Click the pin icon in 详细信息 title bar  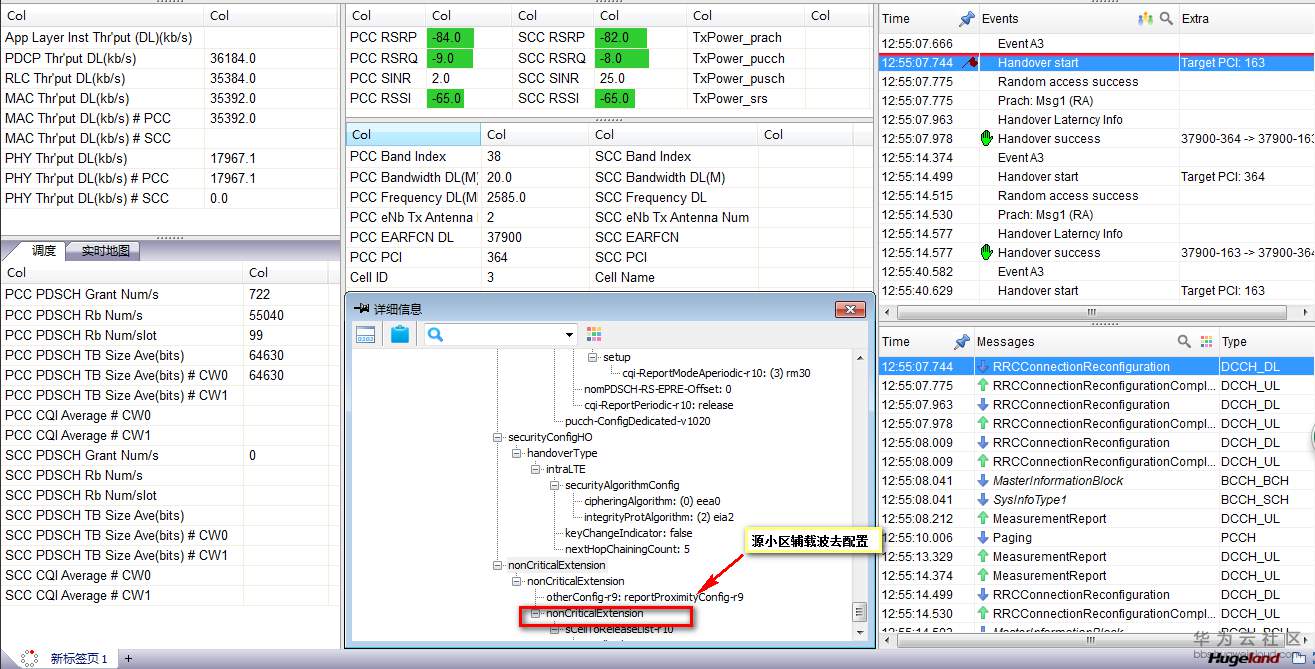point(362,309)
